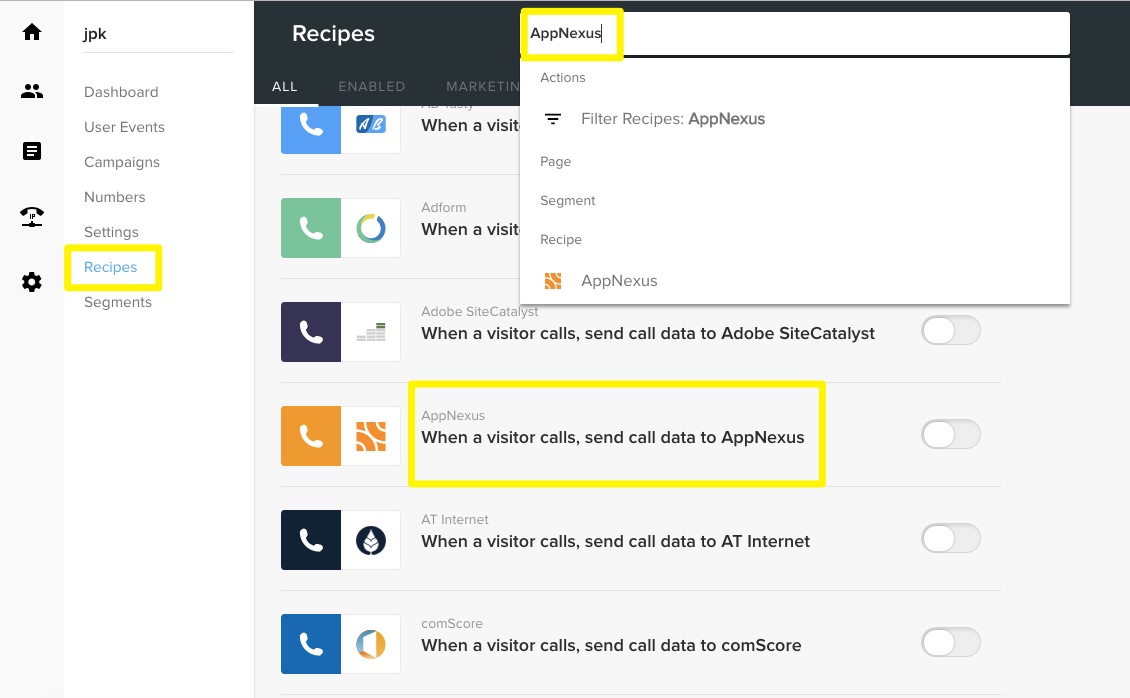Viewport: 1130px width, 698px height.
Task: Click the Adobe SiteCatalyst purple phone icon
Action: 311,332
